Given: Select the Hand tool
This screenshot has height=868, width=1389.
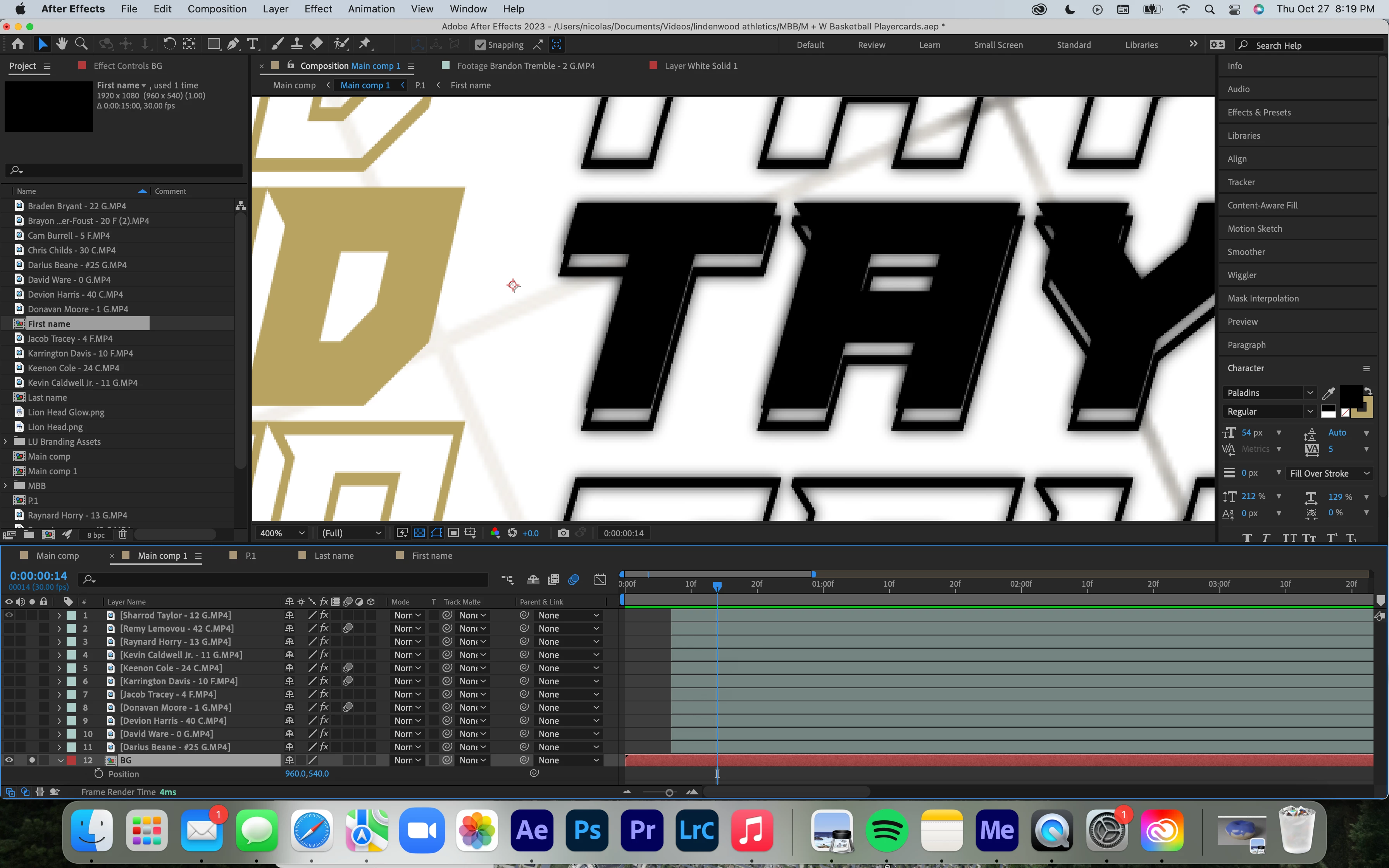Looking at the screenshot, I should tap(61, 44).
